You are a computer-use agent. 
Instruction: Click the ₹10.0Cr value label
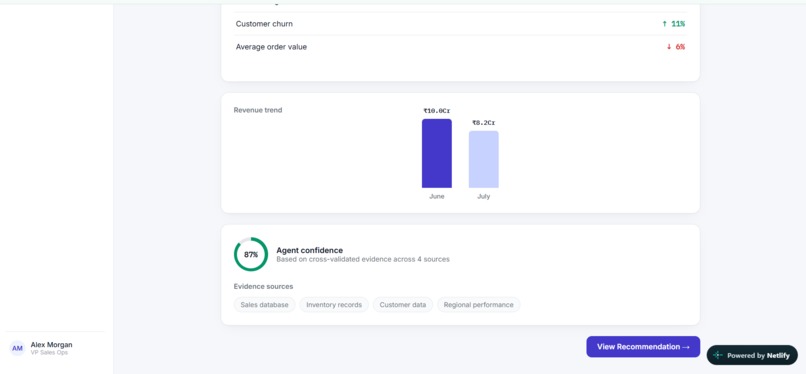click(x=437, y=111)
